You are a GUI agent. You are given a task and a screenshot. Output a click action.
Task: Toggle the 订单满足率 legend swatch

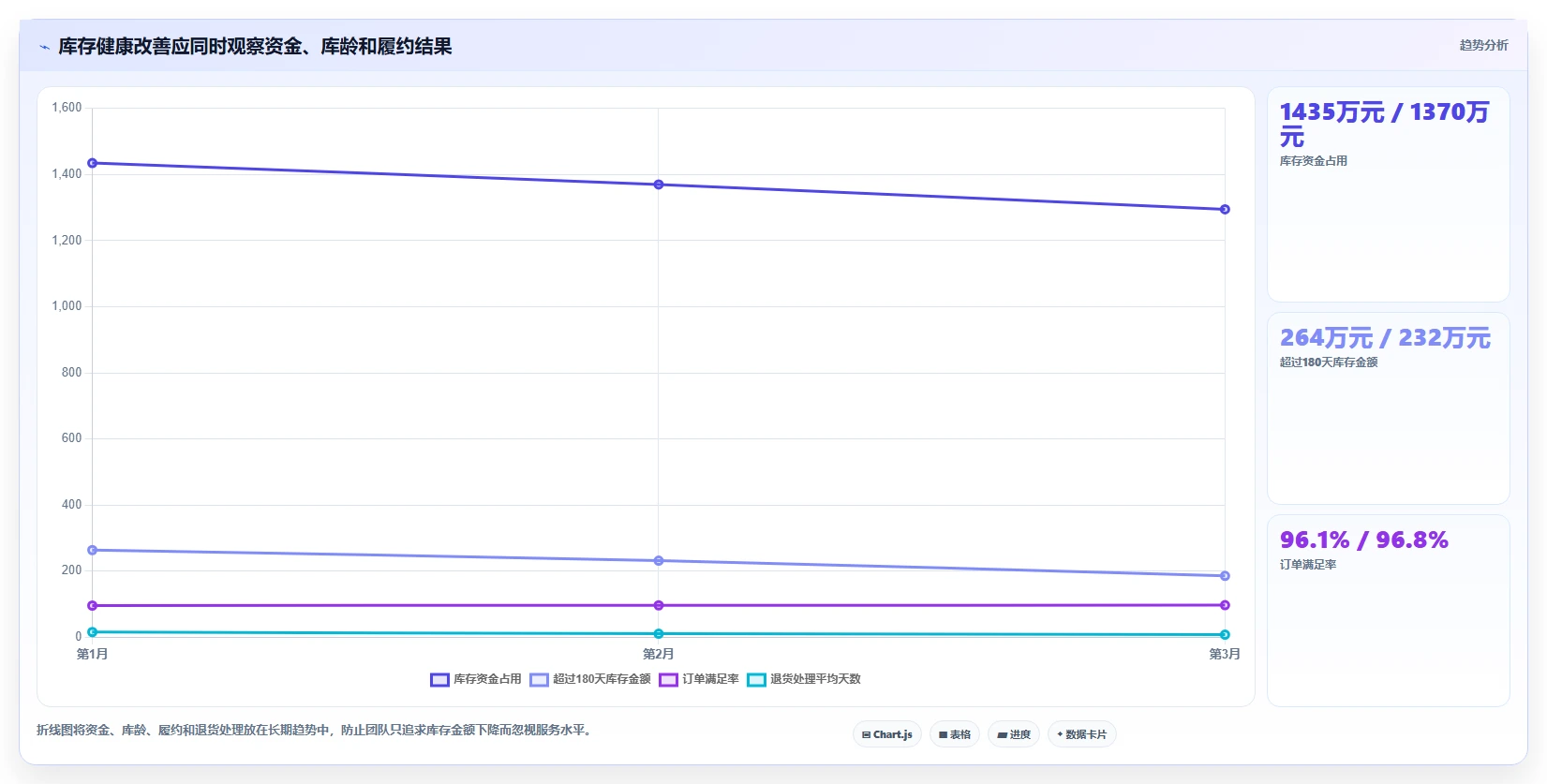click(x=668, y=680)
